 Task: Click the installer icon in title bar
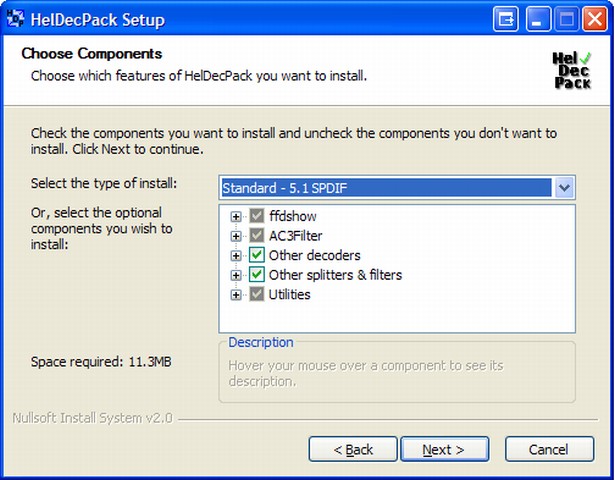pos(17,18)
